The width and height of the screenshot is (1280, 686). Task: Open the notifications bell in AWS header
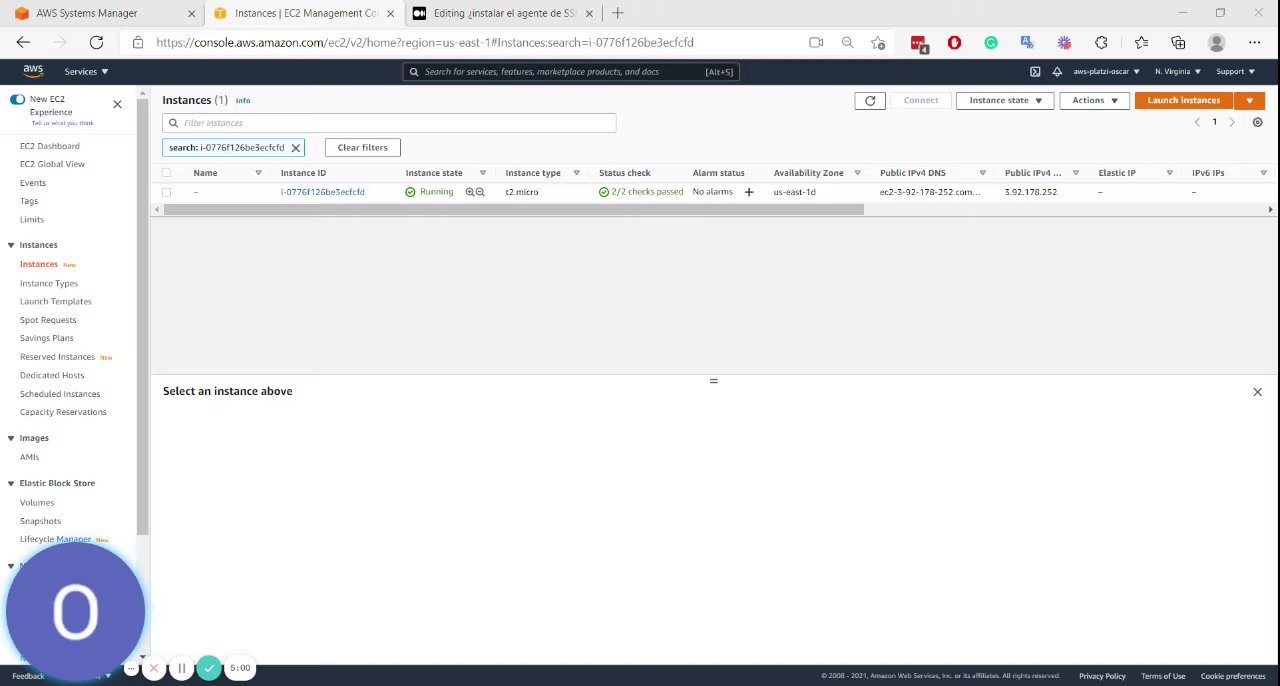coord(1057,72)
